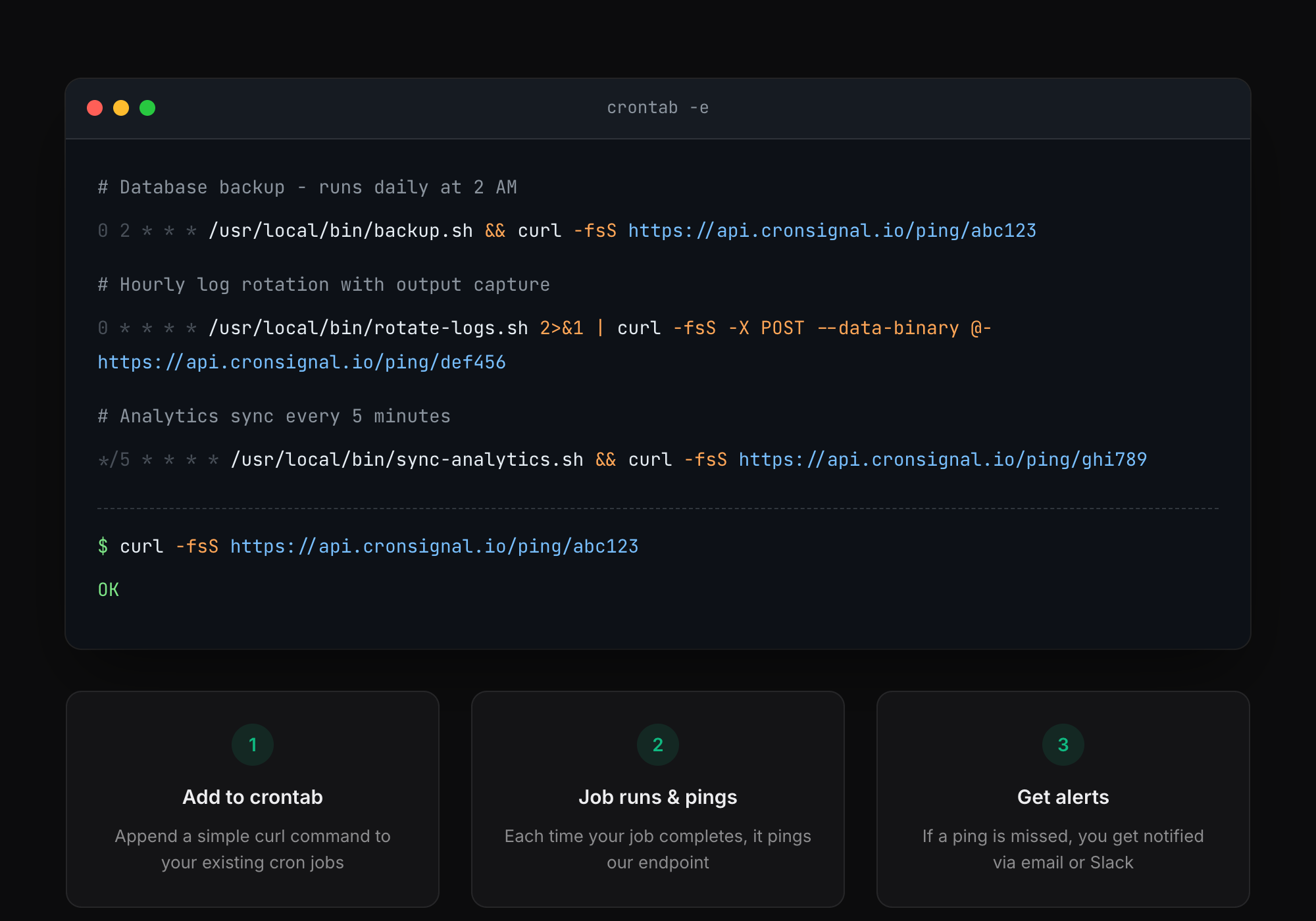Click the URL in the curl output line

(x=434, y=545)
